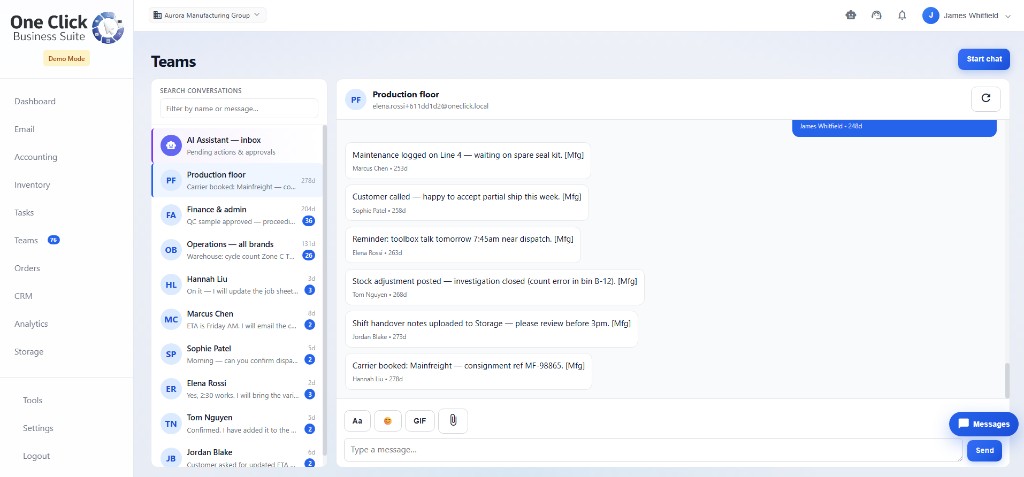Click the conversation list scrollbar
Screen dimensions: 1024x477
tap(325, 291)
